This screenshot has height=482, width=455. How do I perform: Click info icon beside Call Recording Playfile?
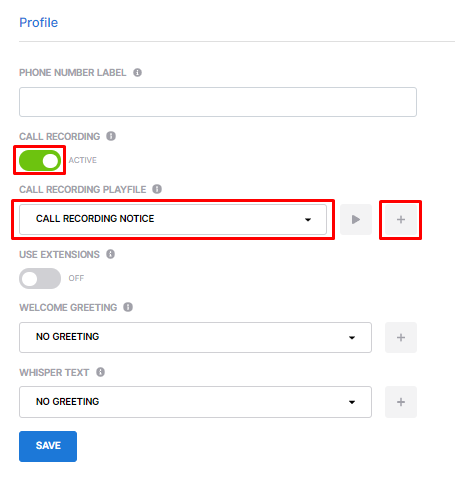click(x=157, y=189)
